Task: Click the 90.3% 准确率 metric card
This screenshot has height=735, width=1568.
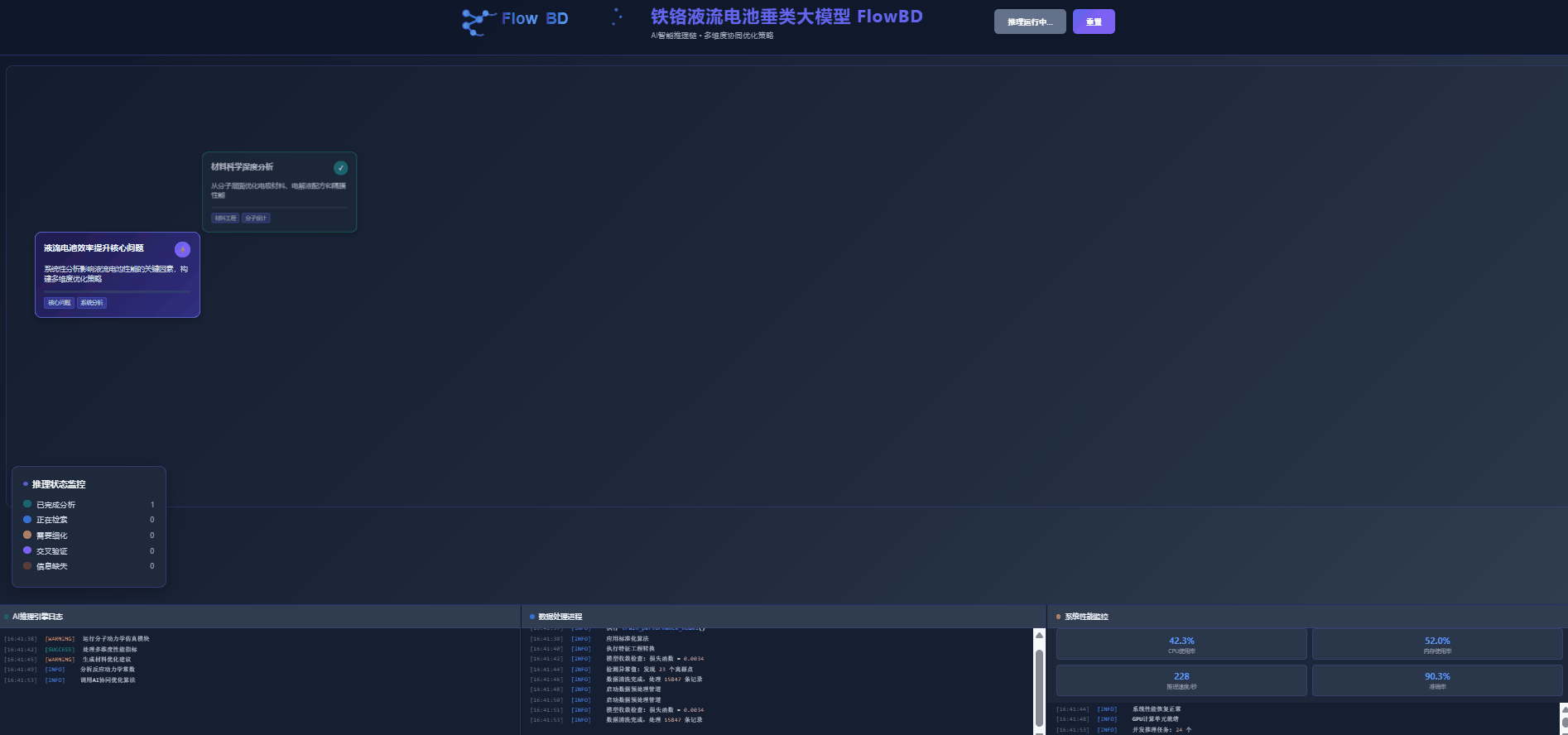Action: pos(1437,680)
